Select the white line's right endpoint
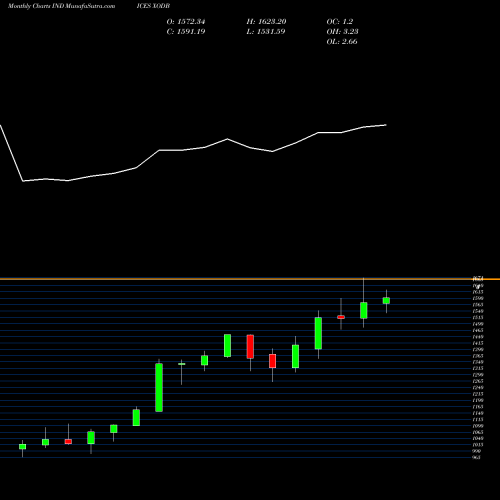Viewport: 500px width, 500px height. [x=386, y=125]
